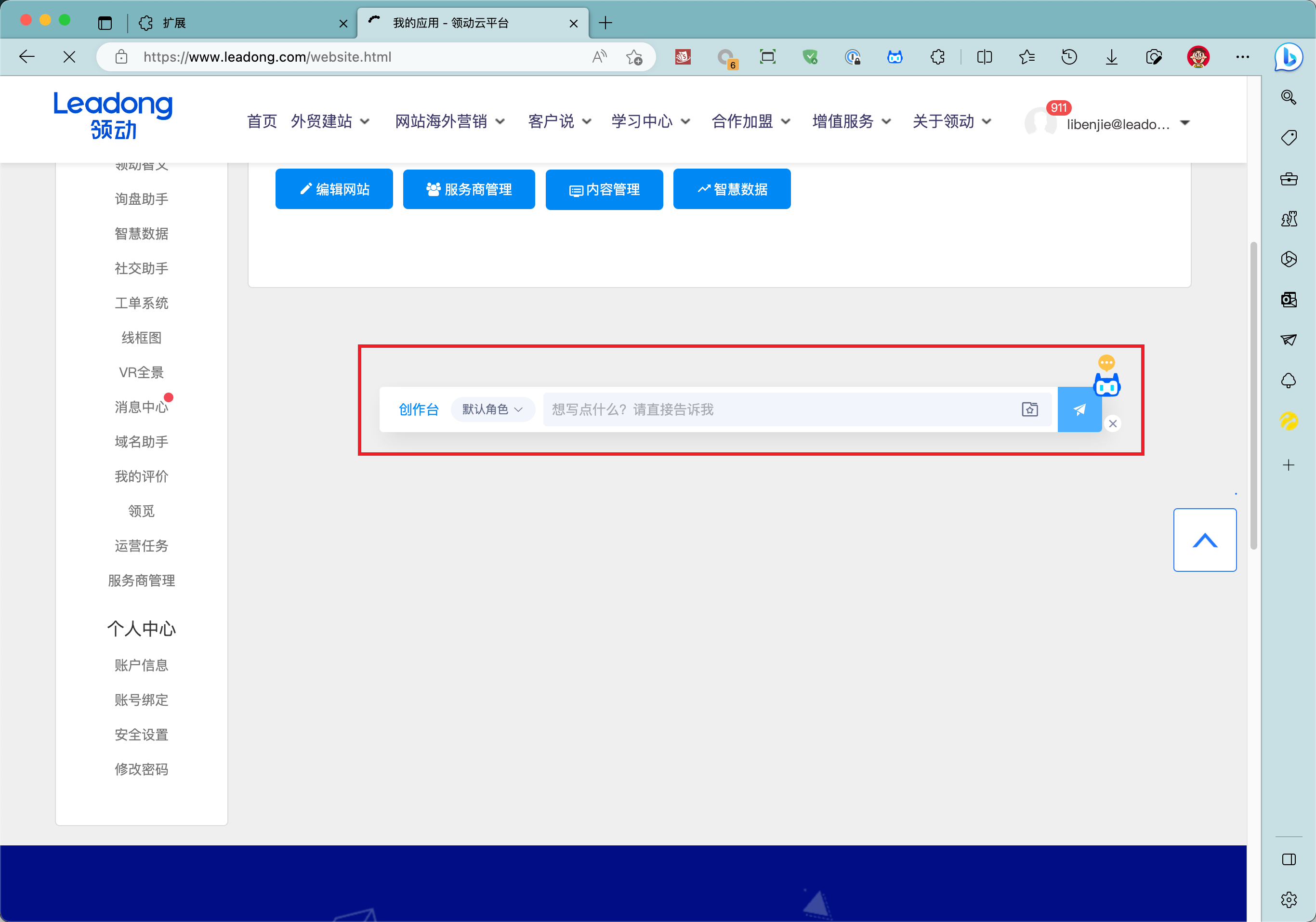This screenshot has width=1316, height=922.
Task: Open 消息中心 in the sidebar
Action: coord(141,407)
